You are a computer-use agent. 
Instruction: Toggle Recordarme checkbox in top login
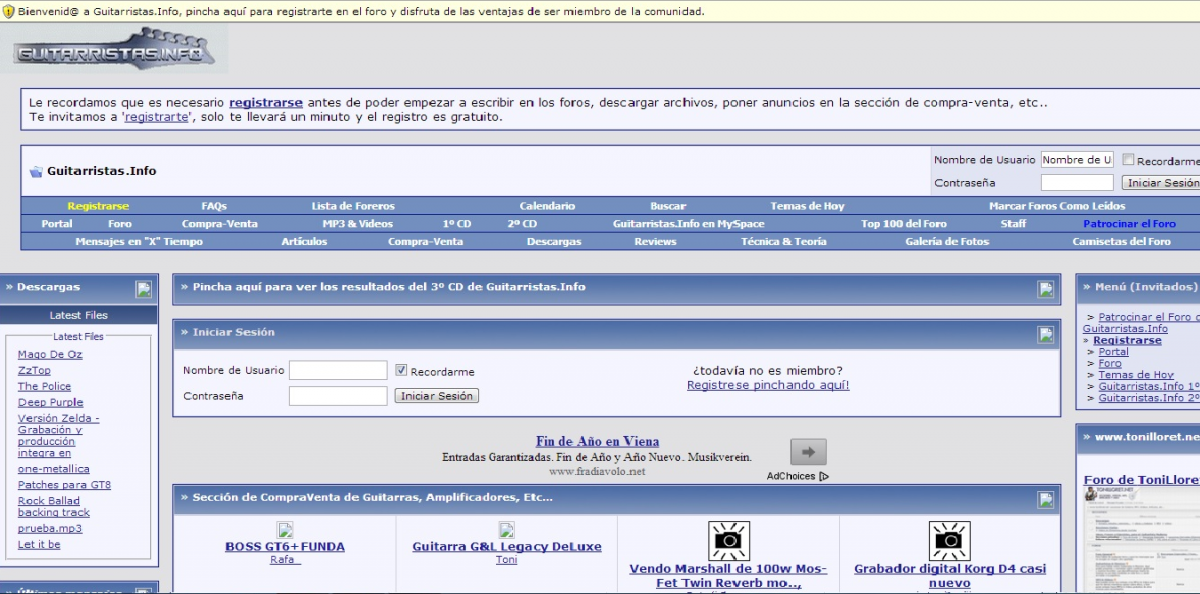tap(1128, 160)
